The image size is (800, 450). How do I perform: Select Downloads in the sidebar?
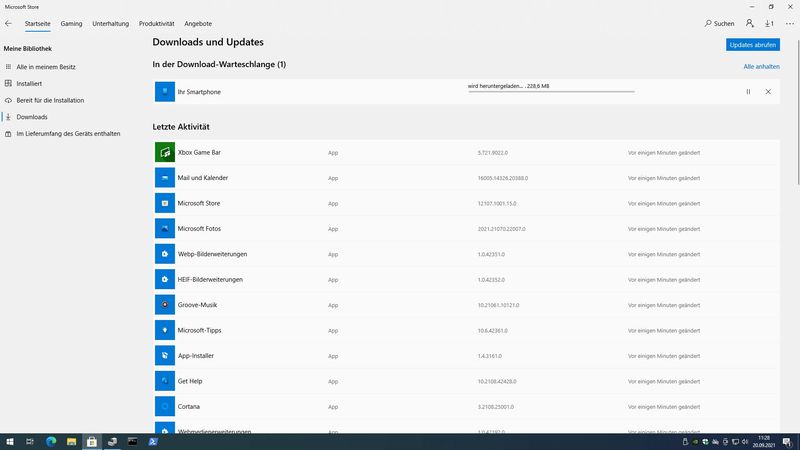pyautogui.click(x=32, y=117)
